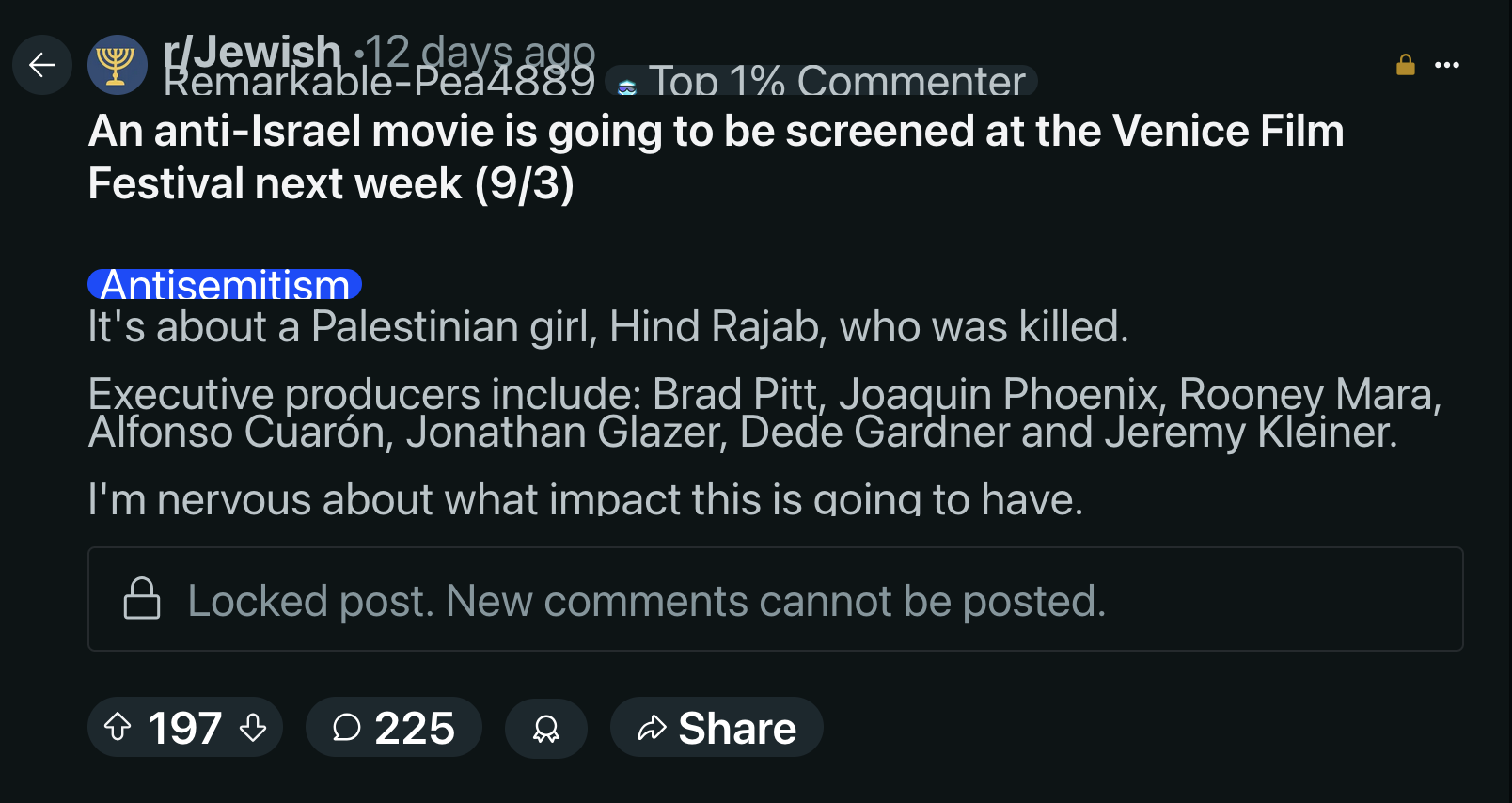This screenshot has width=1512, height=803.
Task: Click the 197 vote score
Action: click(x=185, y=728)
